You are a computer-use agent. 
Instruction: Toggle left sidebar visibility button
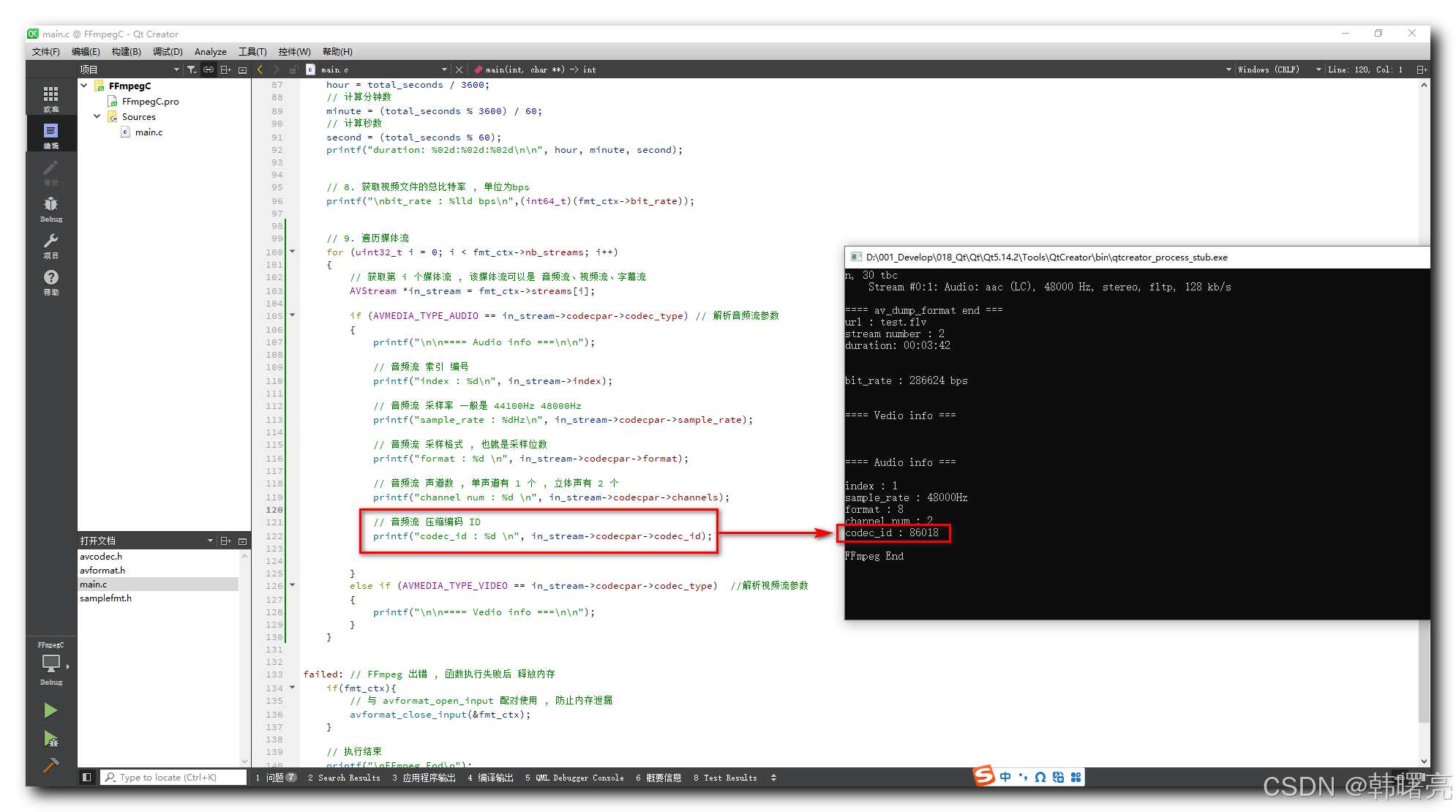pos(86,777)
